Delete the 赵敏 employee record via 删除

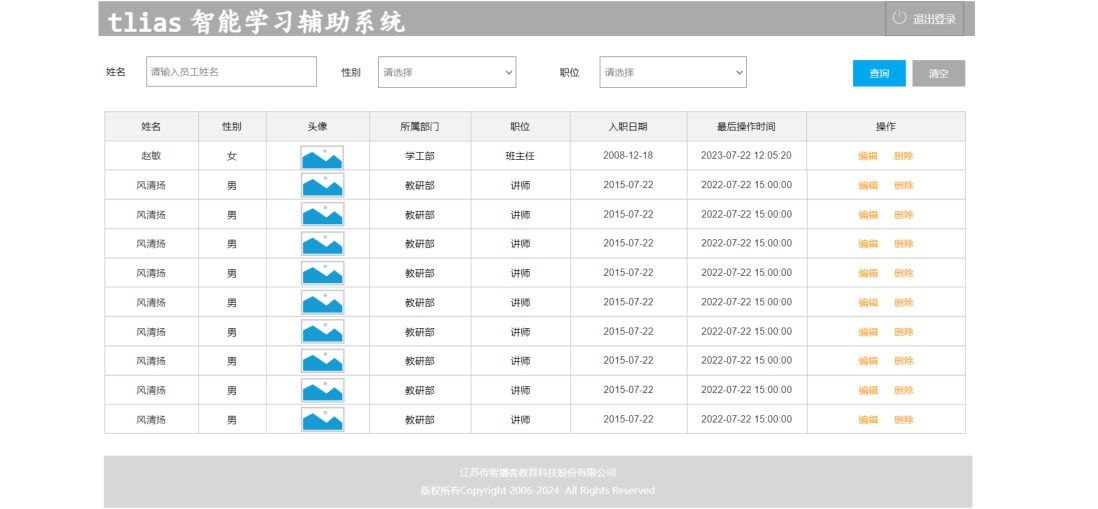pyautogui.click(x=903, y=156)
